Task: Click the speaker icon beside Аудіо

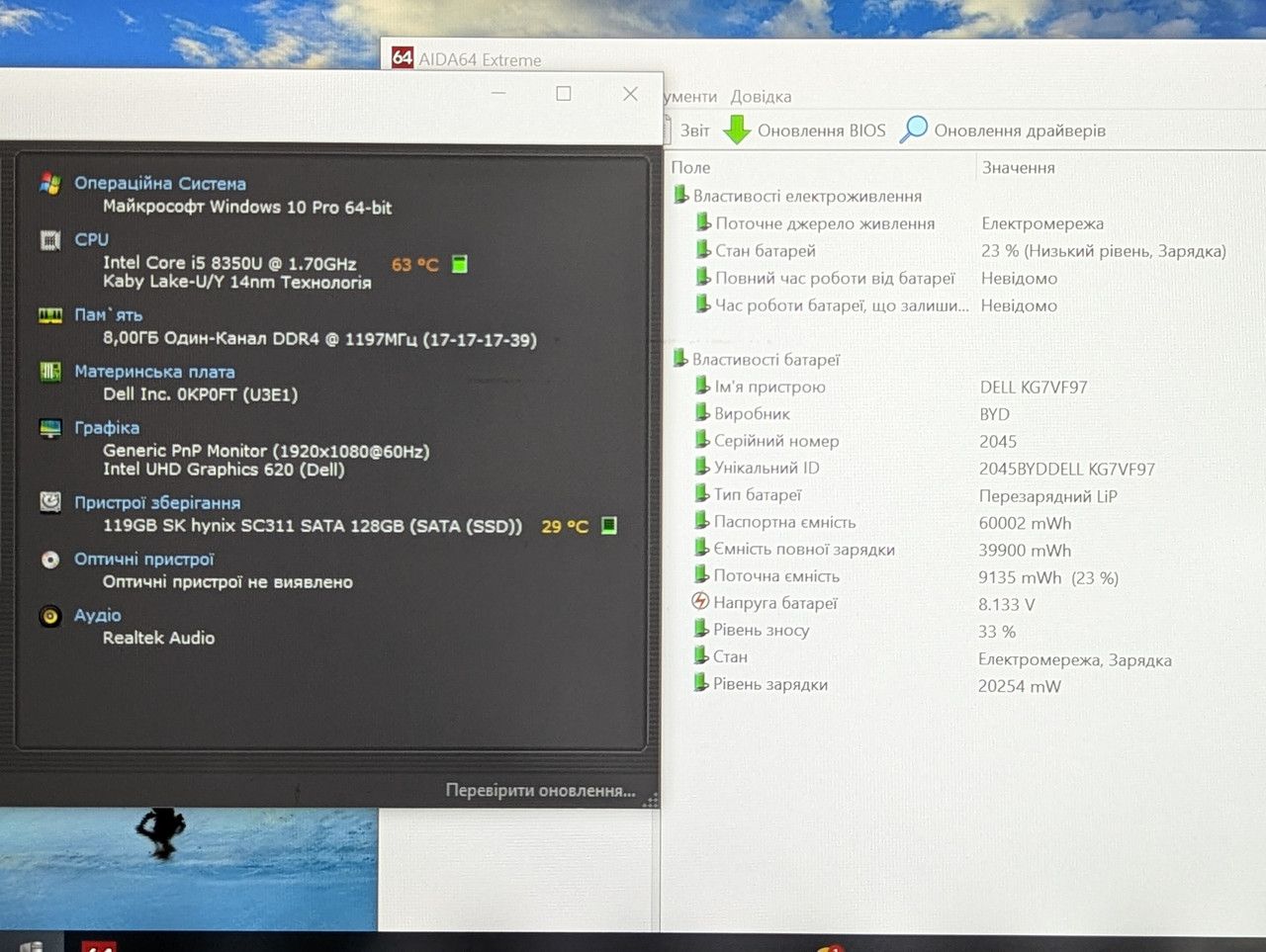Action: coord(49,616)
